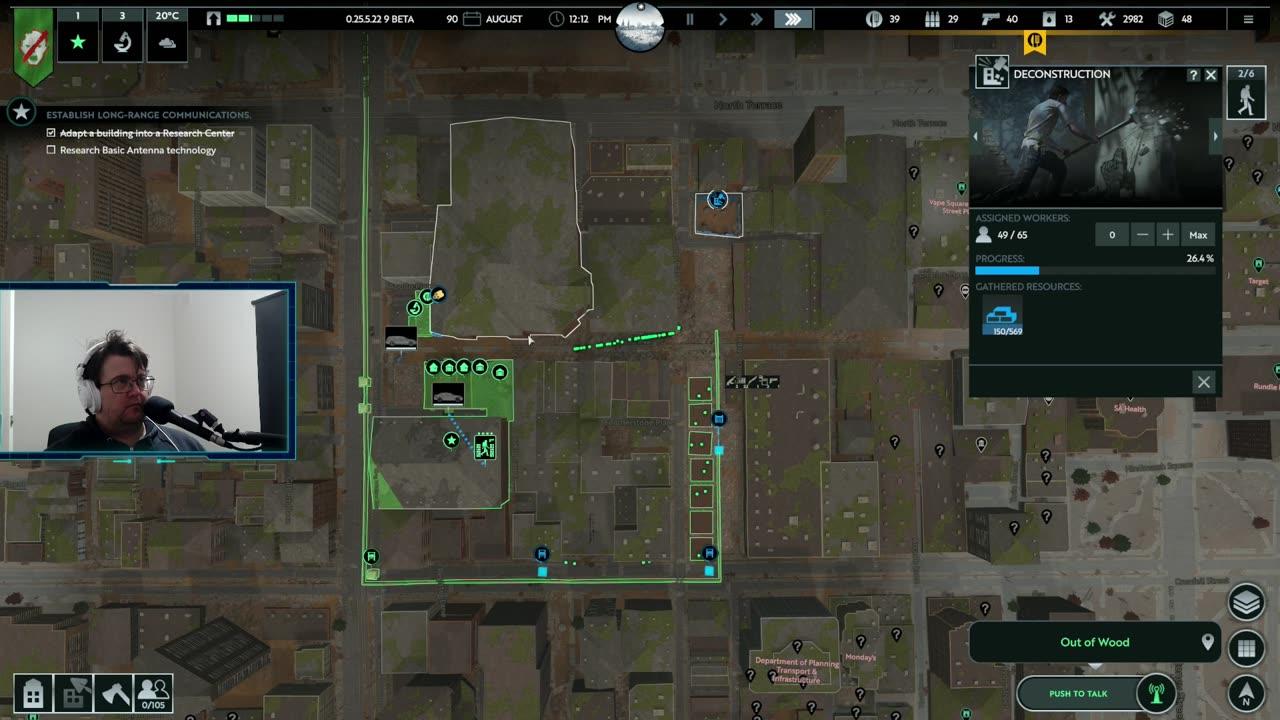
Task: Toggle 'Research Basic Antenna technology' checkbox
Action: coord(51,150)
